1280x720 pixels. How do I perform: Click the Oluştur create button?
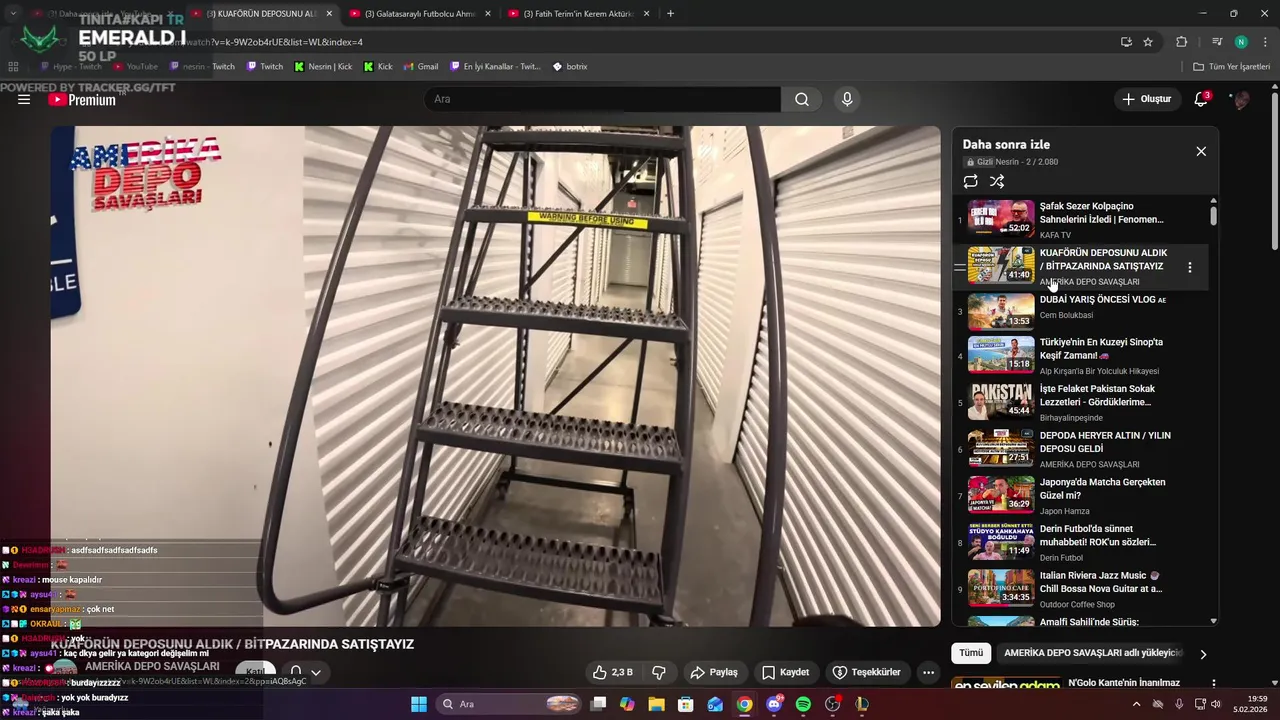coord(1146,99)
